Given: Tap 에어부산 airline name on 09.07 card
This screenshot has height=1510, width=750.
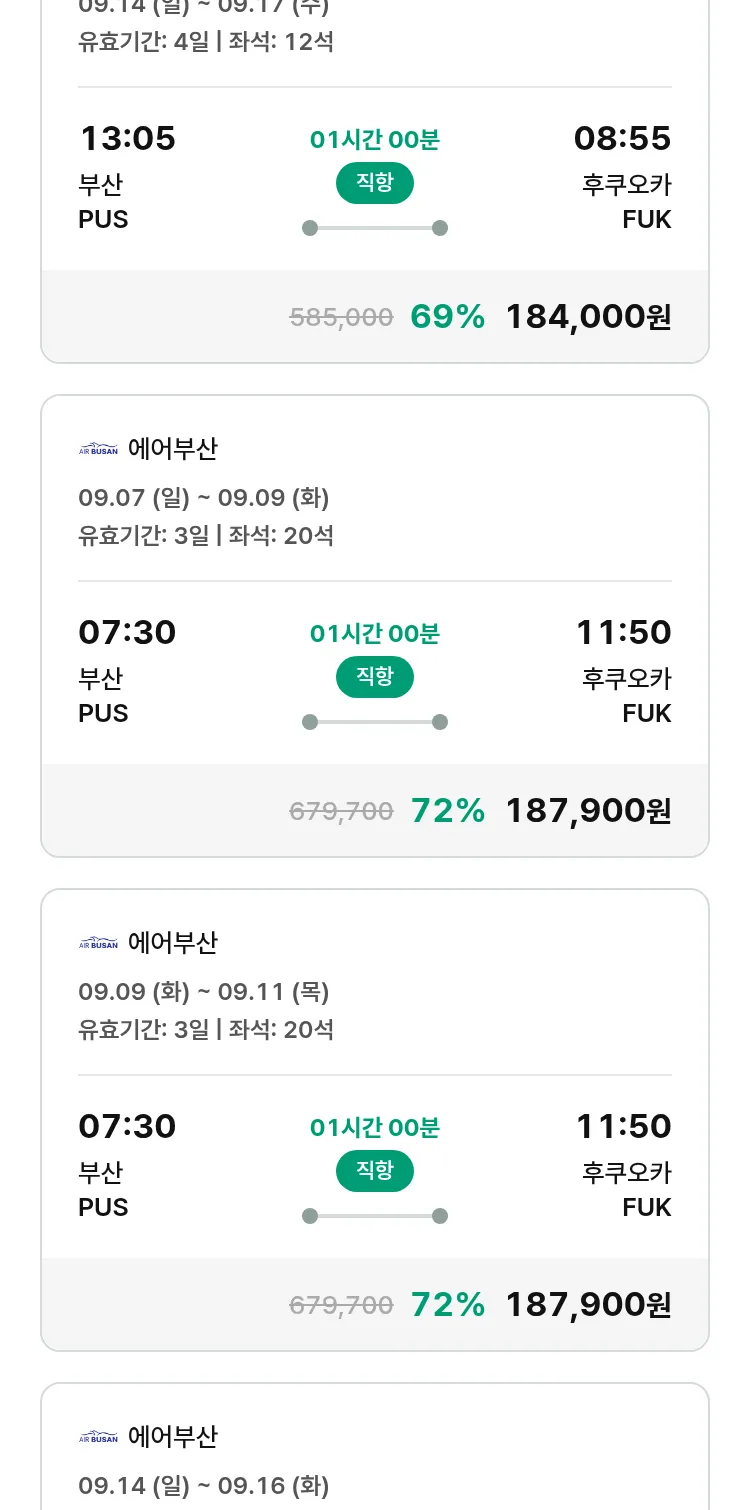Looking at the screenshot, I should coord(172,450).
